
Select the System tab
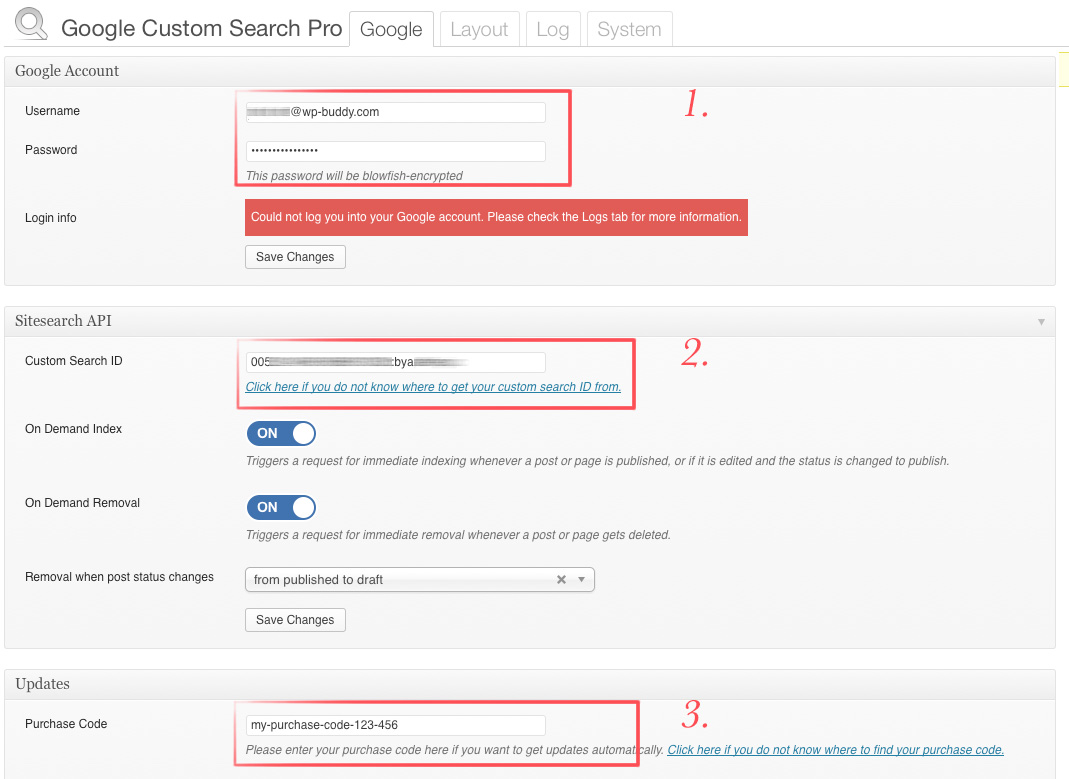629,29
